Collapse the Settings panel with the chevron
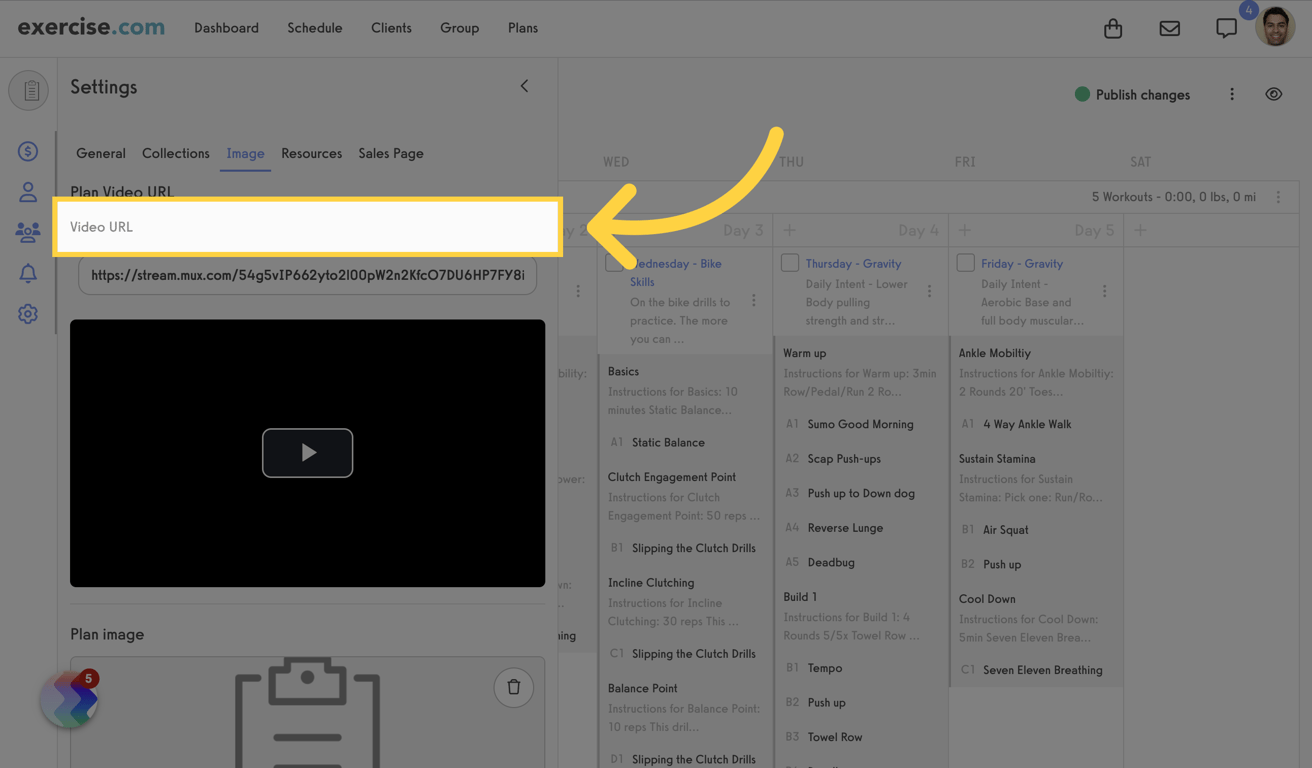1312x768 pixels. pyautogui.click(x=524, y=86)
